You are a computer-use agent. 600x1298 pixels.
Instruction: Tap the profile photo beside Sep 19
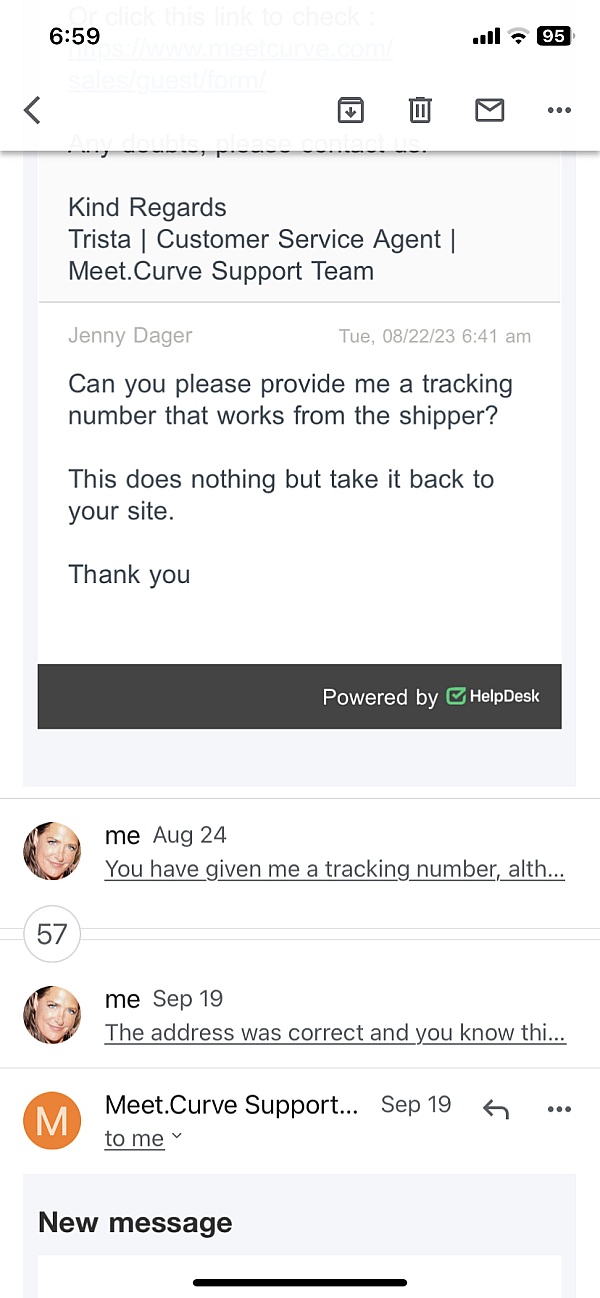pyautogui.click(x=52, y=1014)
